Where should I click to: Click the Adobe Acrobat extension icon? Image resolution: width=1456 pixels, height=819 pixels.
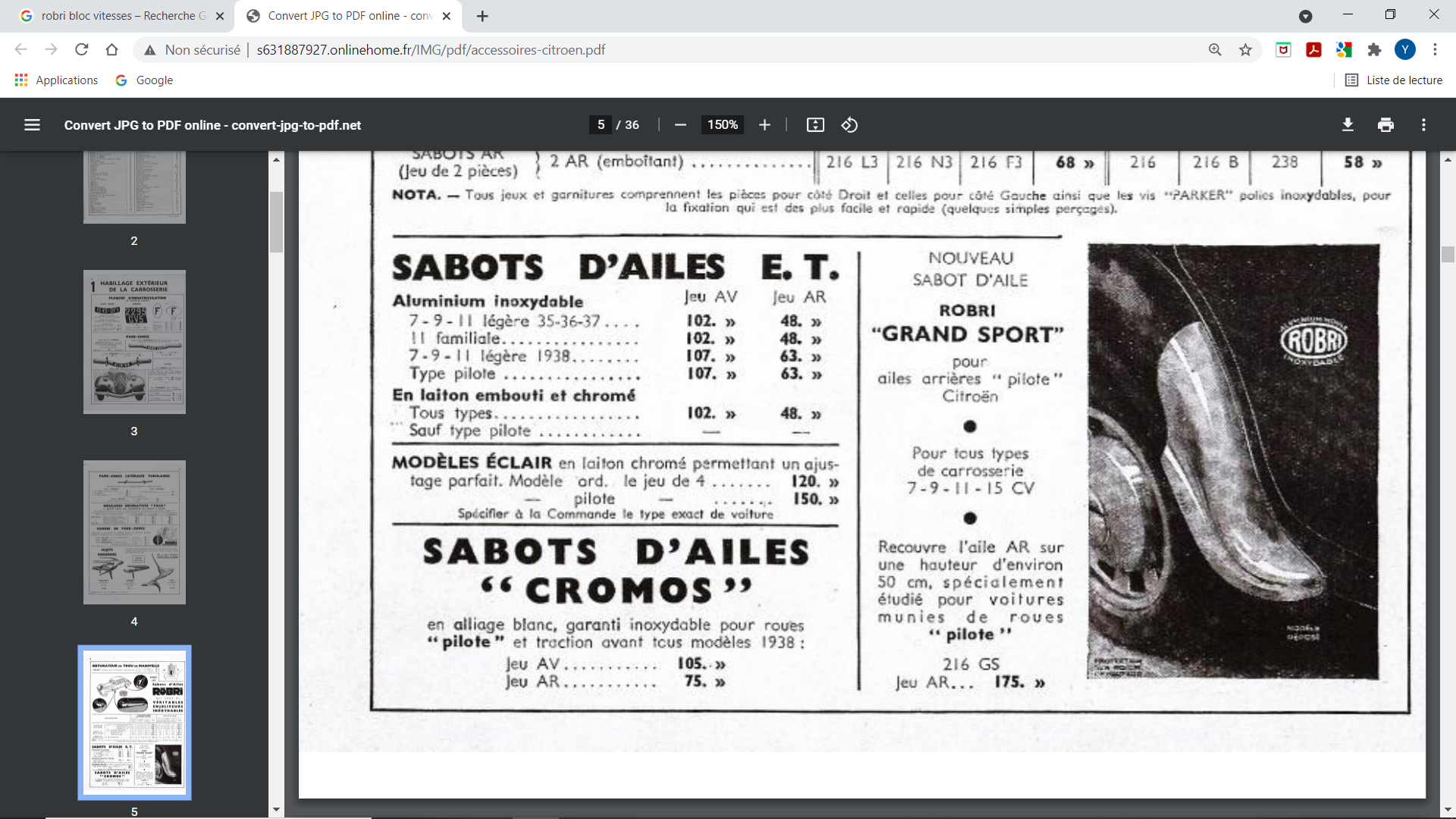tap(1313, 50)
